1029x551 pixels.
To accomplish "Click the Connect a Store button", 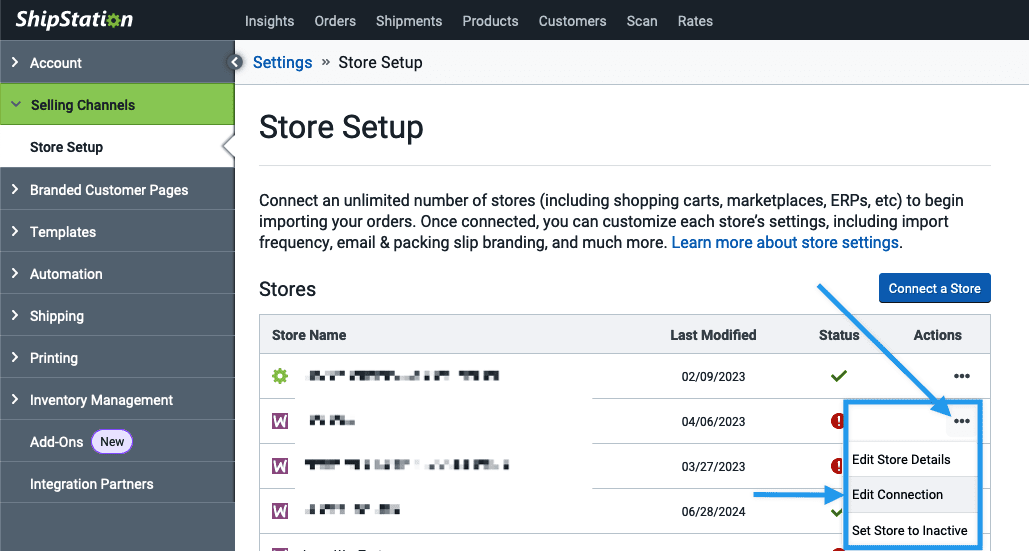I will tap(934, 288).
